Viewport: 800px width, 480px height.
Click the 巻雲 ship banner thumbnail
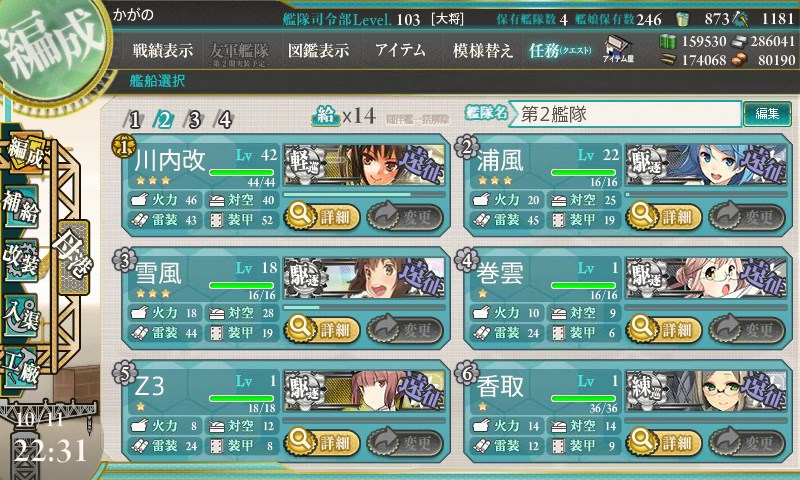click(x=707, y=277)
